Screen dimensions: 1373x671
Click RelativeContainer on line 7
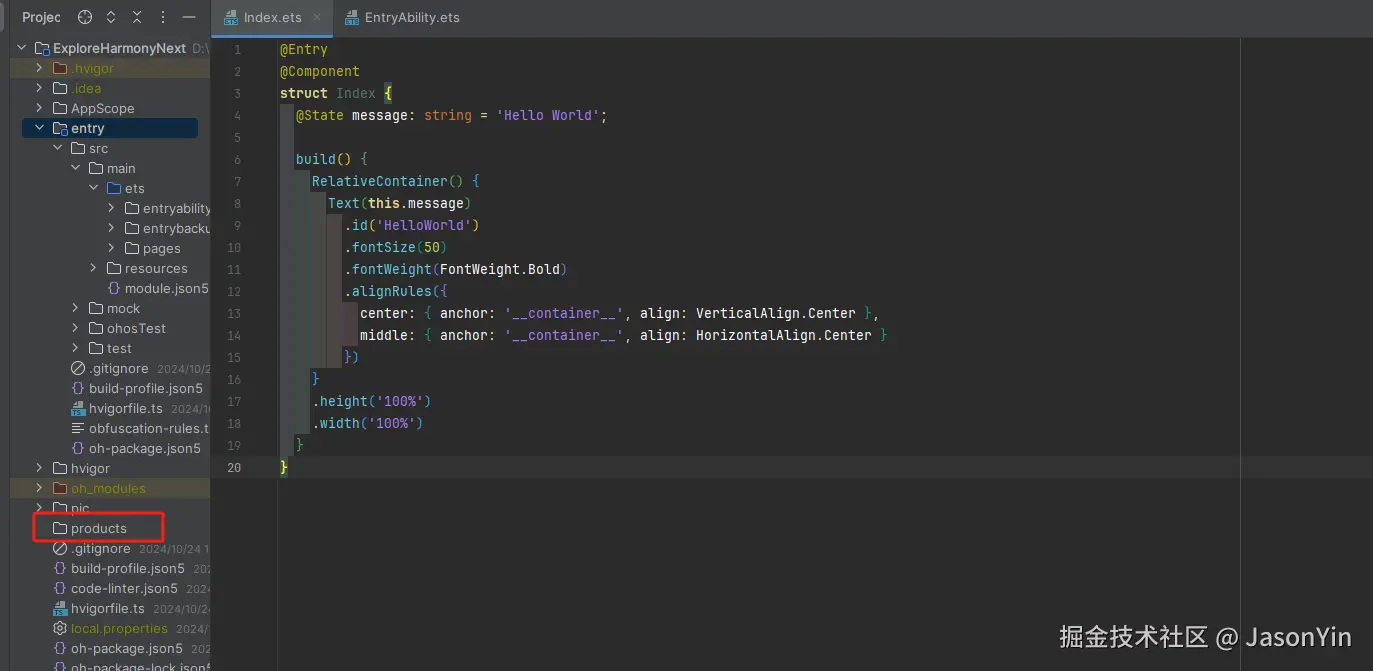click(380, 181)
